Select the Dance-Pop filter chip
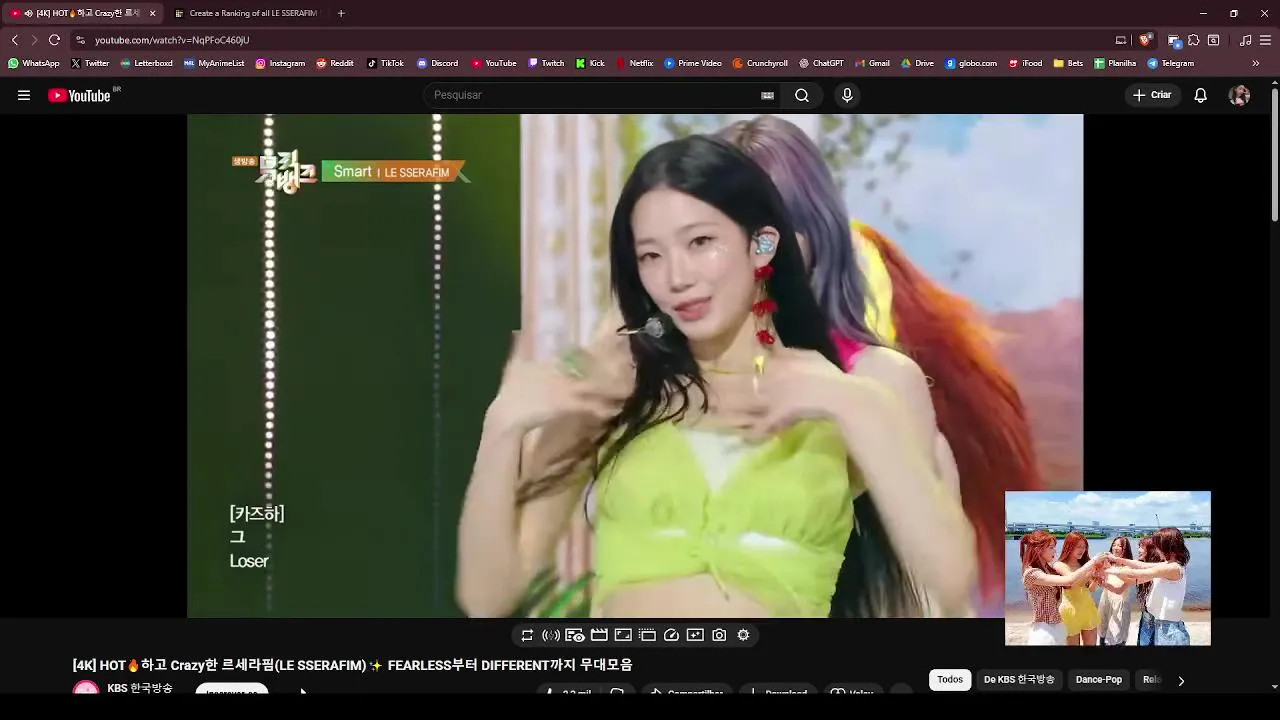 (x=1099, y=680)
